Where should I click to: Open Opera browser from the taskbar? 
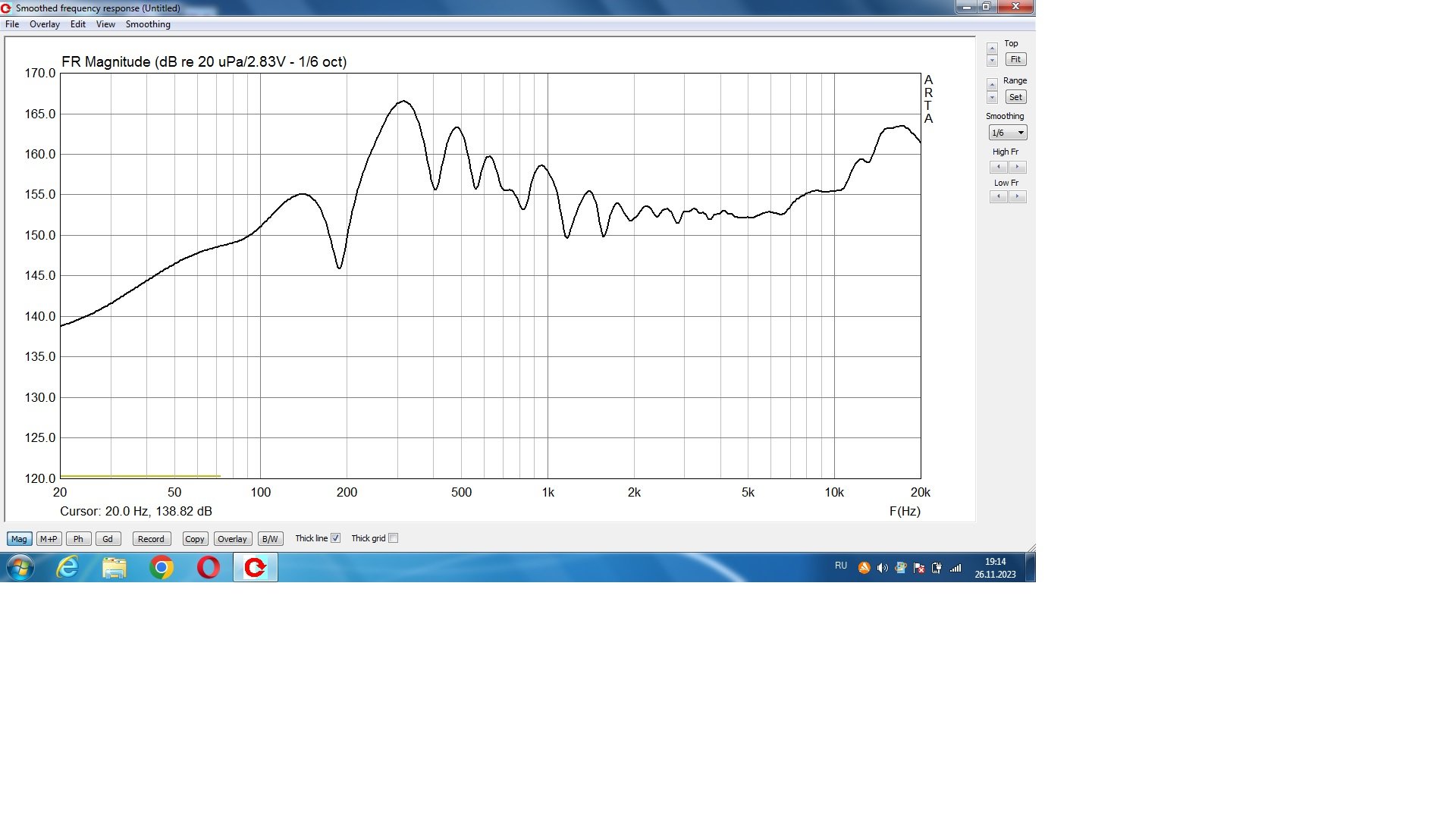coord(208,567)
